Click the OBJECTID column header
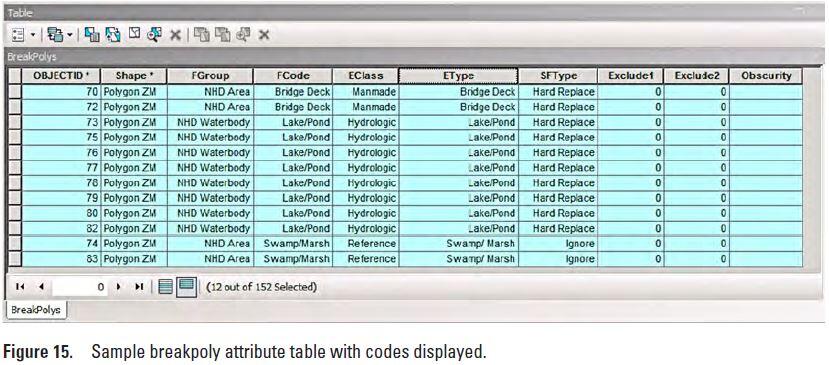The image size is (829, 365). coord(61,76)
